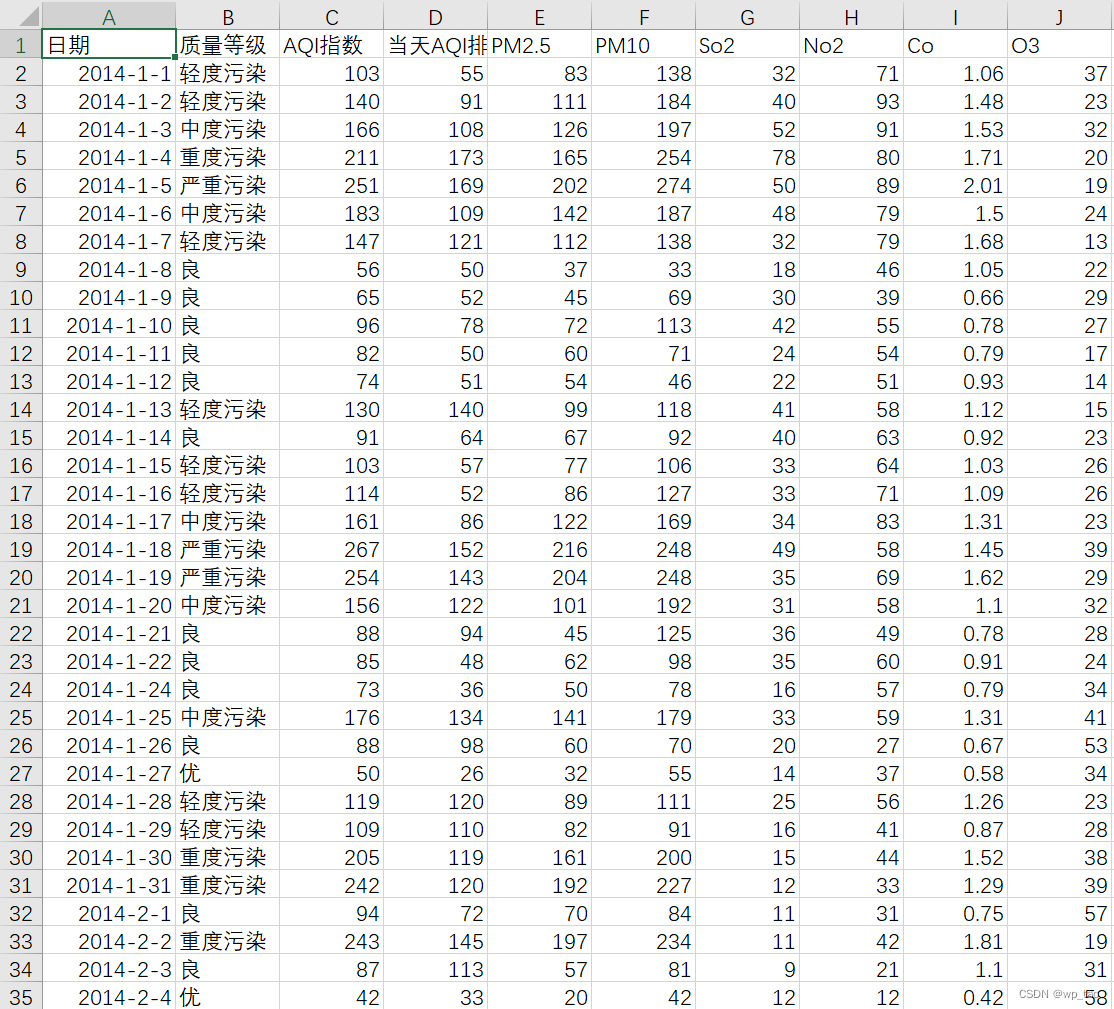This screenshot has height=1009, width=1114.
Task: Click PM2.5 value 197
Action: point(539,941)
